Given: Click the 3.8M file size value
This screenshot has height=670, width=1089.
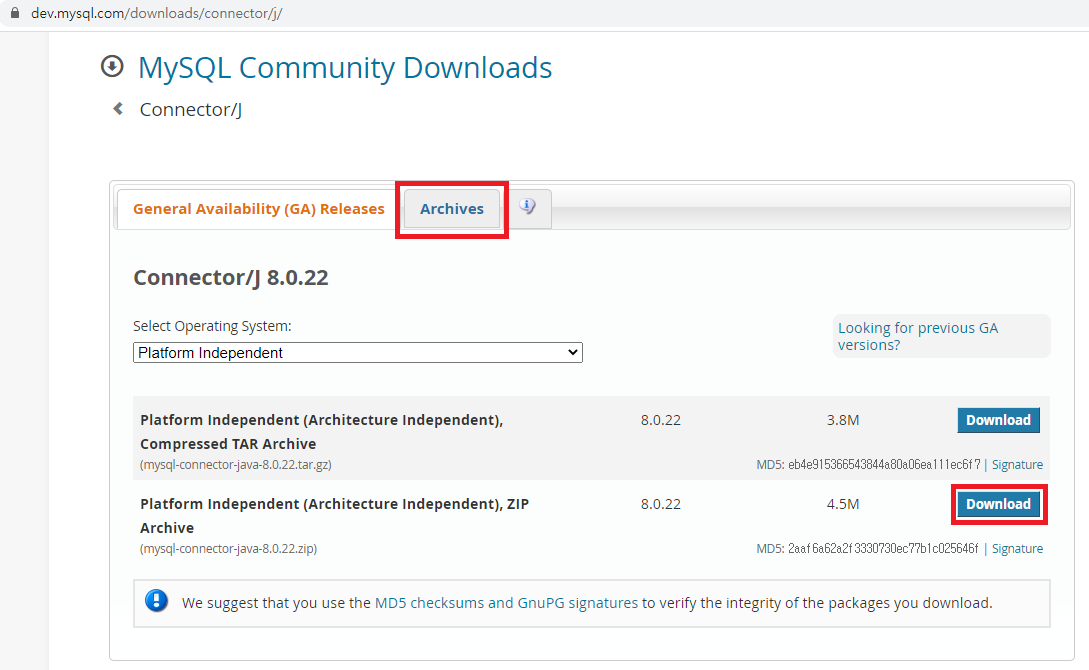Looking at the screenshot, I should click(x=843, y=420).
